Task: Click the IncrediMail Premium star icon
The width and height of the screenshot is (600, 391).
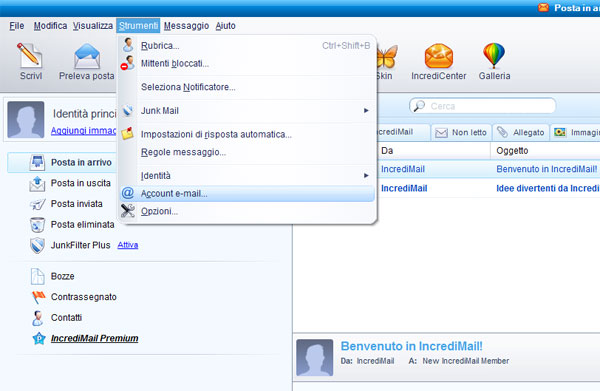Action: point(39,338)
